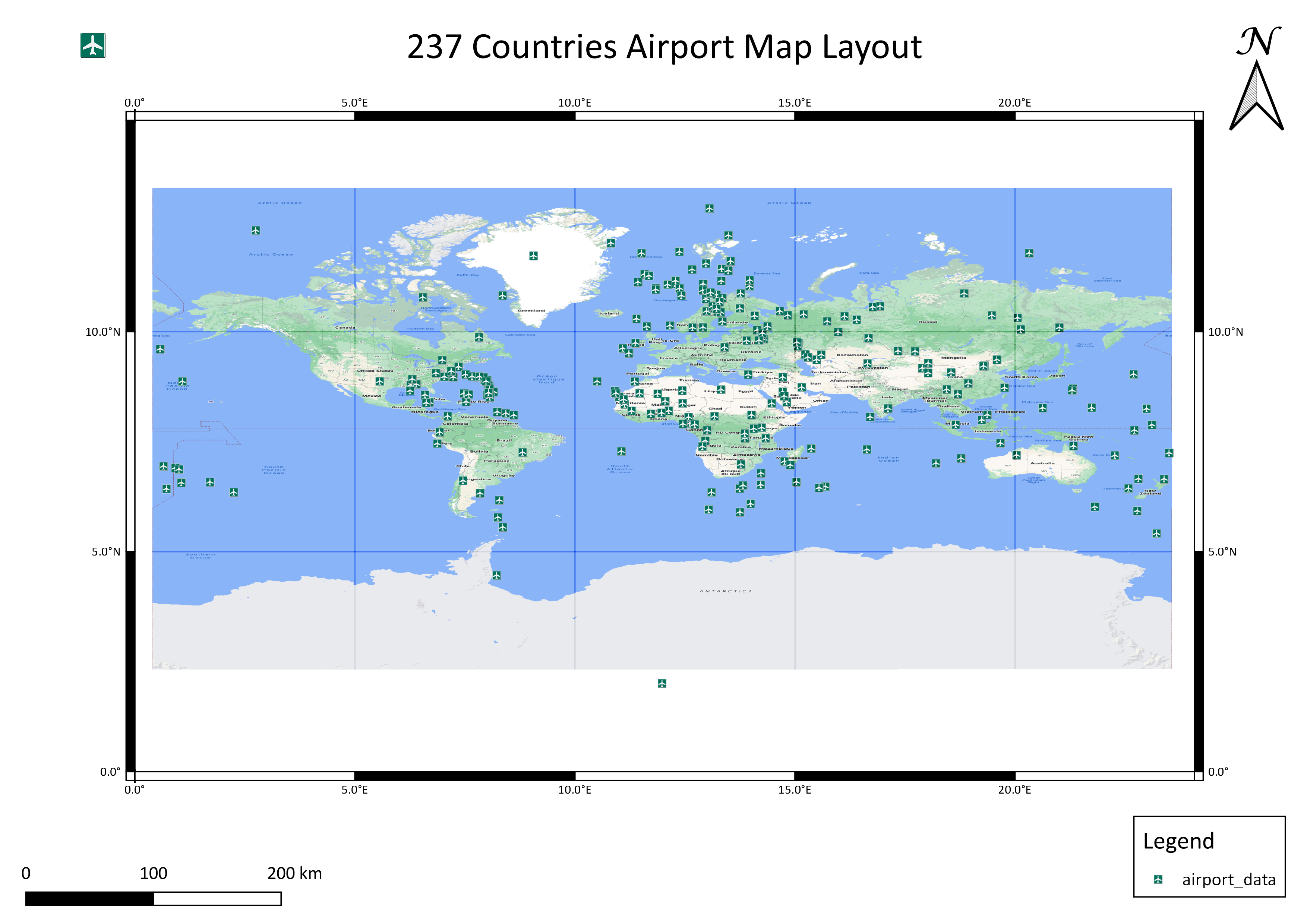Click the '237 Countries Airport Map Layout' title

[x=664, y=47]
